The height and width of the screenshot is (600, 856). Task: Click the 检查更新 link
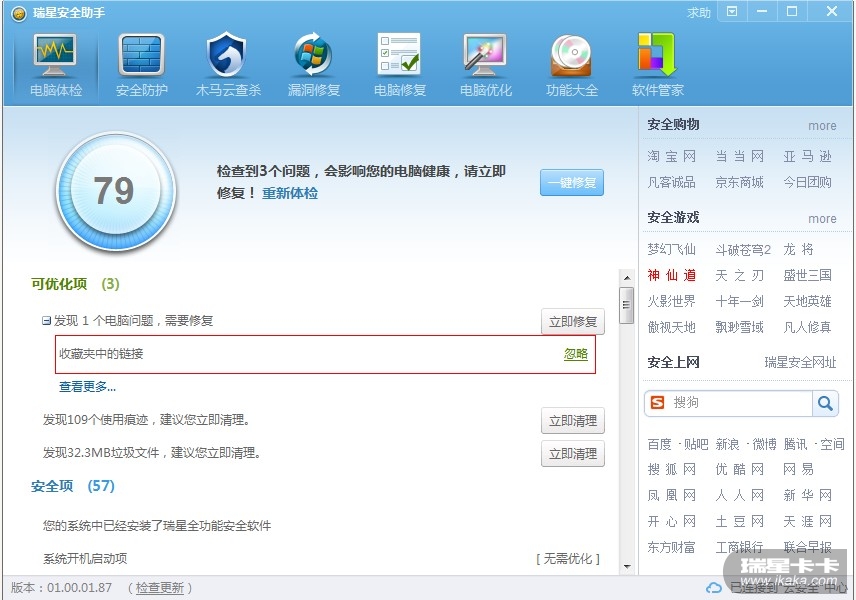pos(159,588)
